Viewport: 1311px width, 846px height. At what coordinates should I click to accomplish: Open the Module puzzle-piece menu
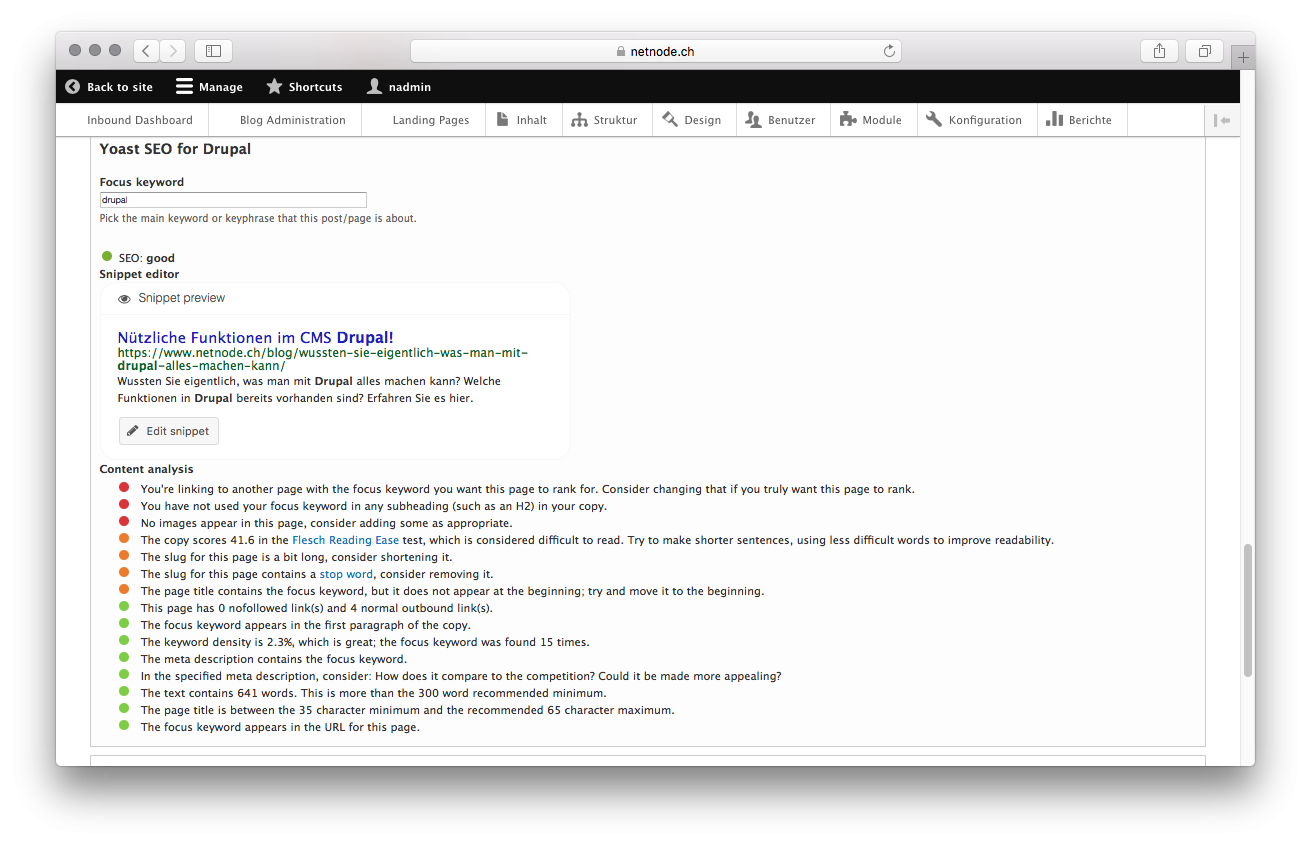coord(870,120)
